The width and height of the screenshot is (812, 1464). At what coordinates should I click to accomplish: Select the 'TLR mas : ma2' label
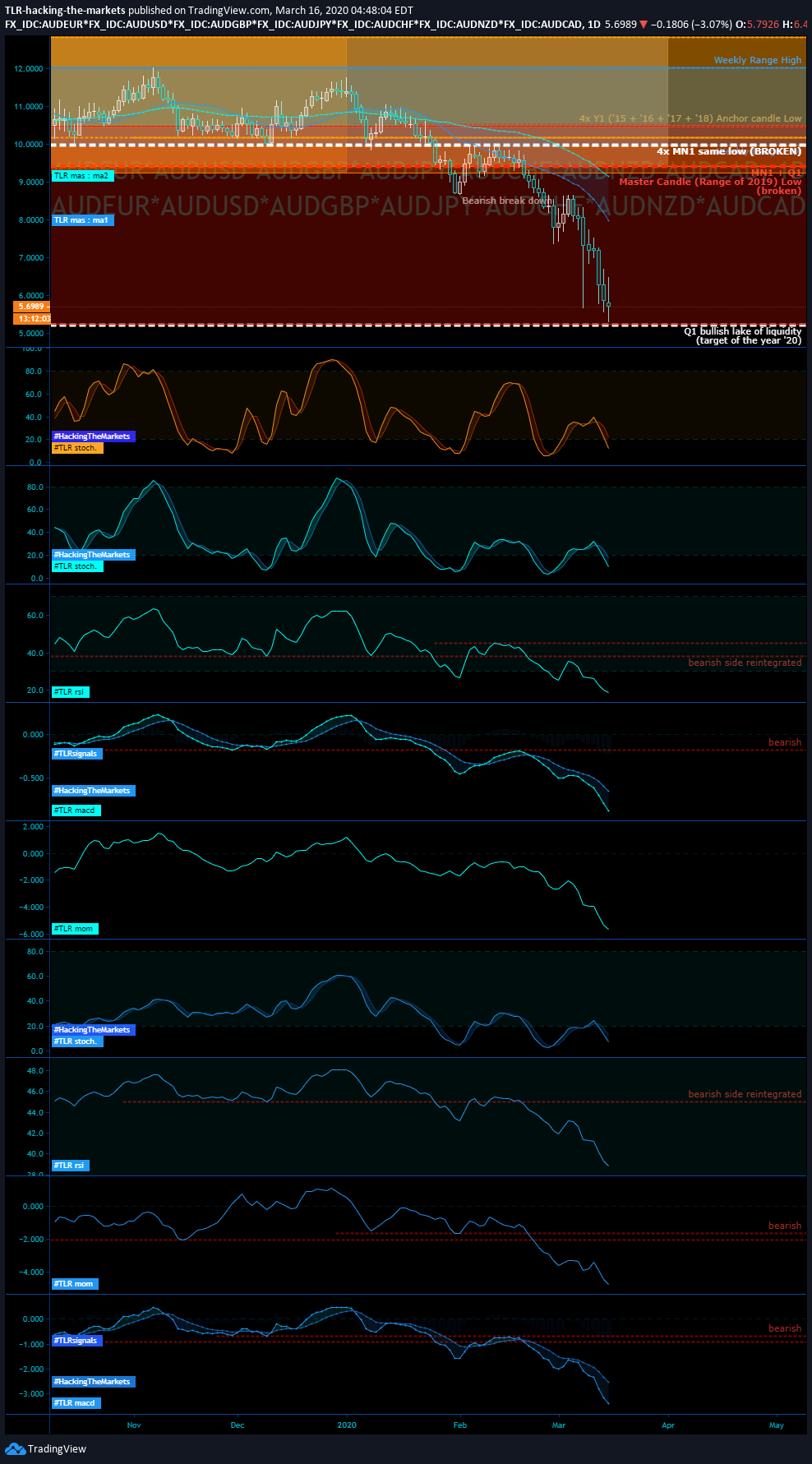point(81,176)
